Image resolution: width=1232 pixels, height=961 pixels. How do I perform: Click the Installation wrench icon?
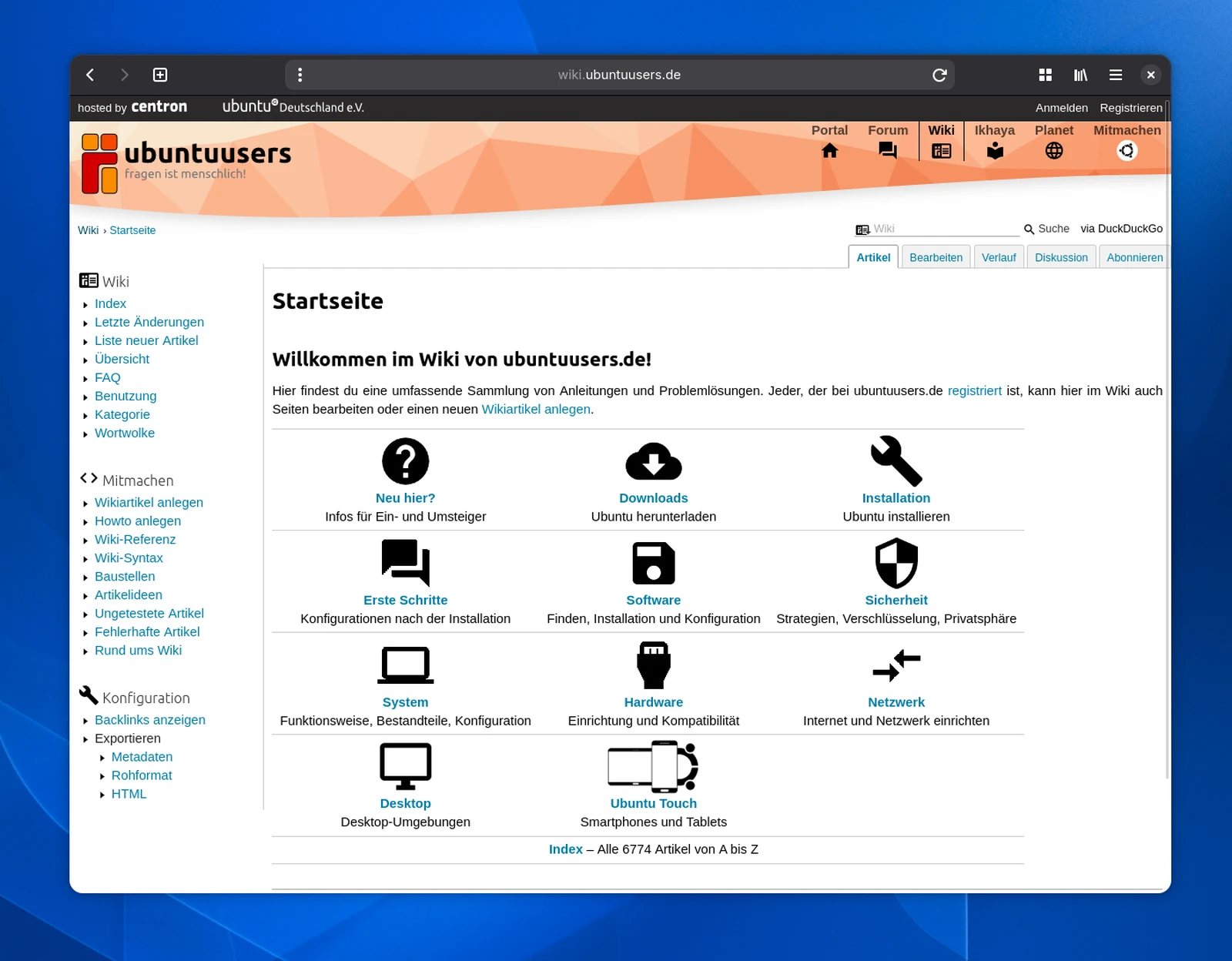(896, 461)
